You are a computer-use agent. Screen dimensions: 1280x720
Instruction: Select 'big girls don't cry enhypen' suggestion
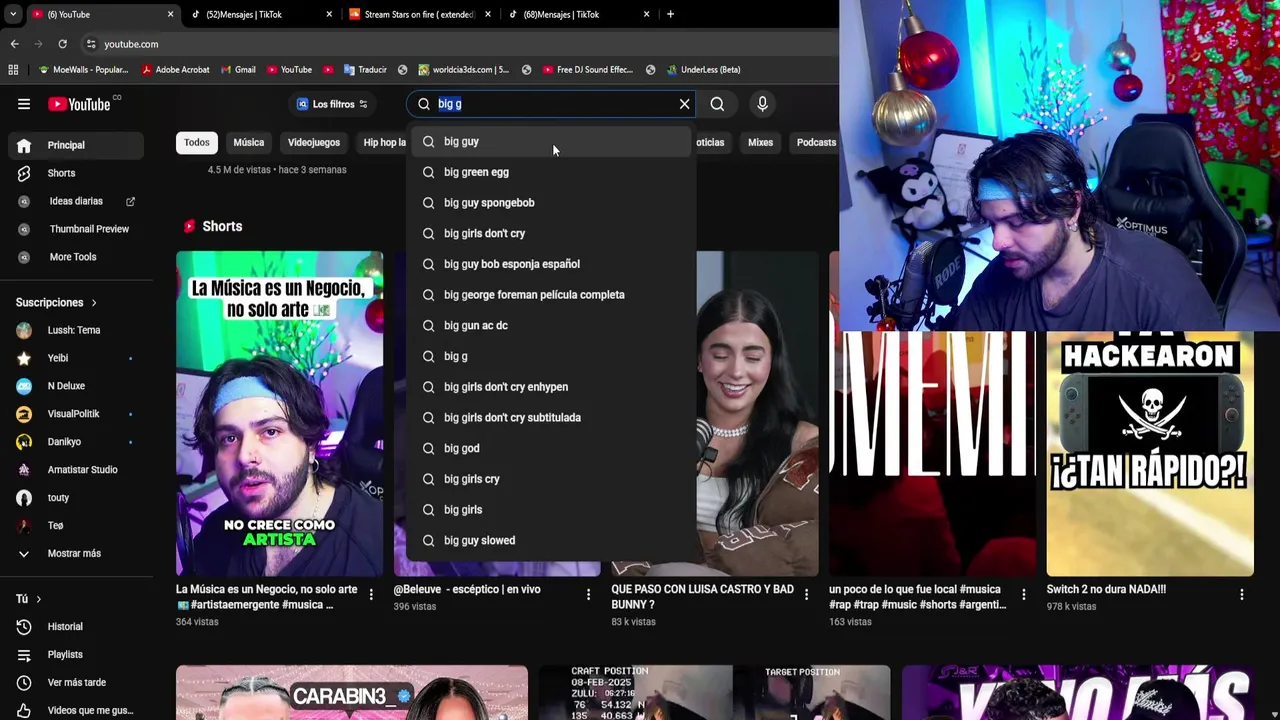[551, 387]
